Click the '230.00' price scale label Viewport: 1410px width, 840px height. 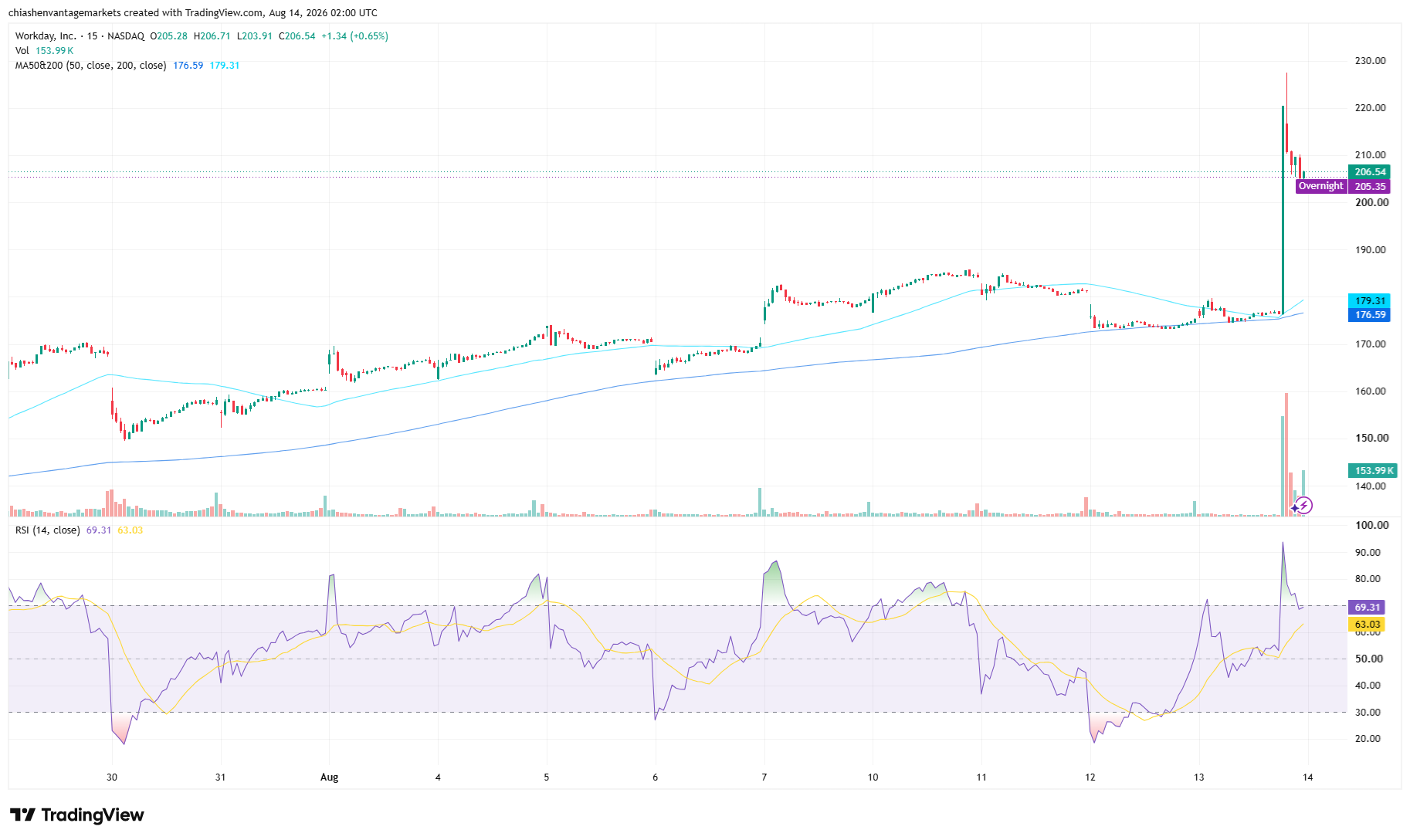(x=1370, y=61)
